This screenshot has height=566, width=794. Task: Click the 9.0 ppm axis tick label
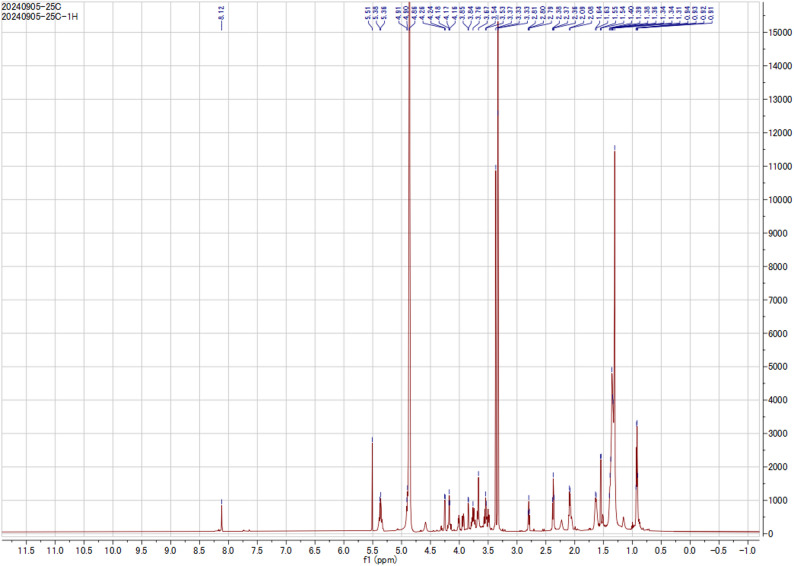pyautogui.click(x=171, y=550)
